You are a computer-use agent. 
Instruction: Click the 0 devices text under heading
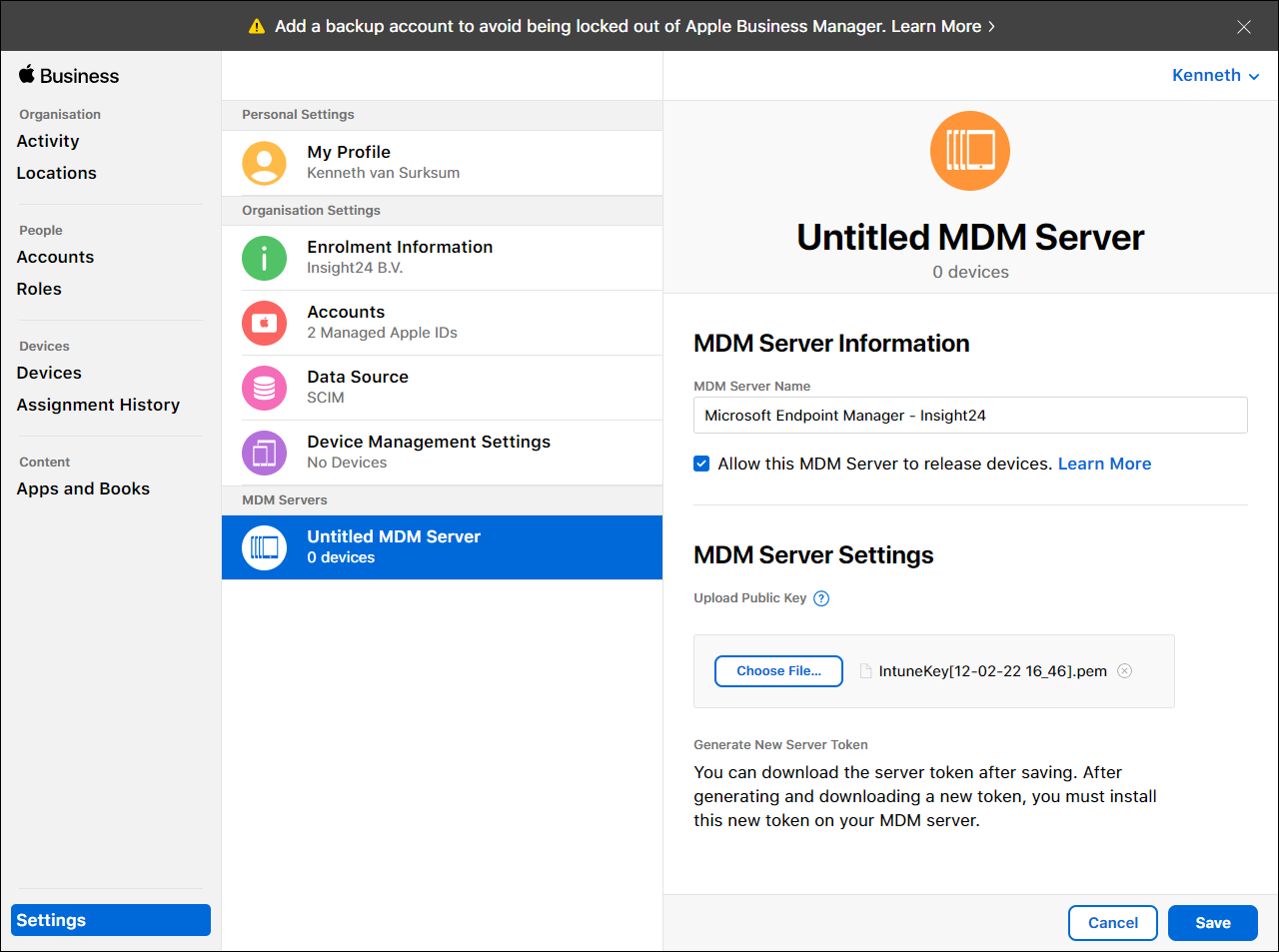970,272
